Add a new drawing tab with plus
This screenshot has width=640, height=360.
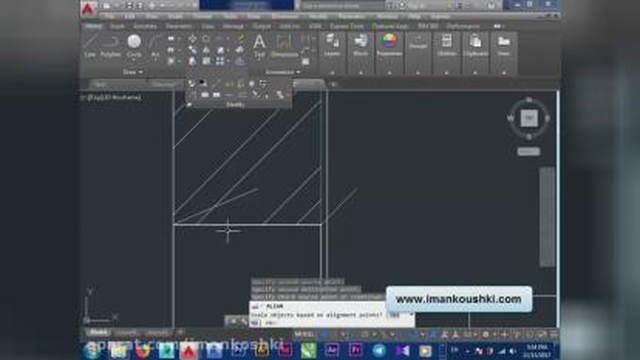(333, 84)
